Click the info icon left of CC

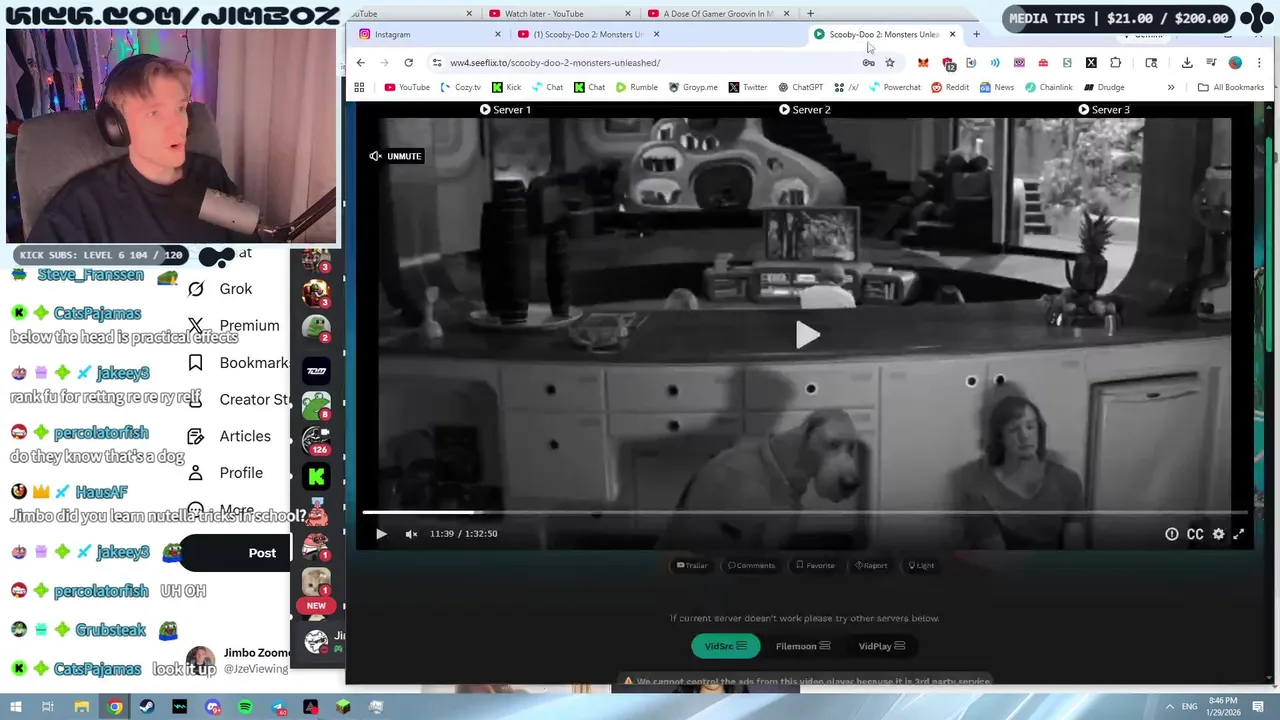[1172, 534]
